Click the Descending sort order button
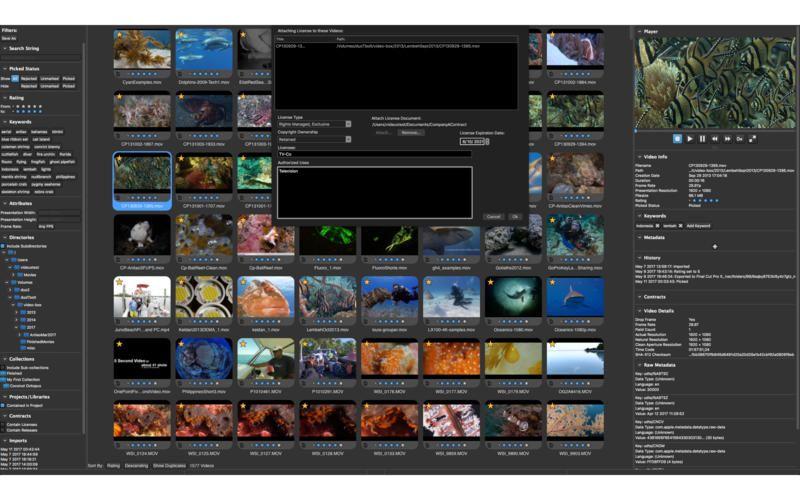The image size is (800, 500). 136,465
